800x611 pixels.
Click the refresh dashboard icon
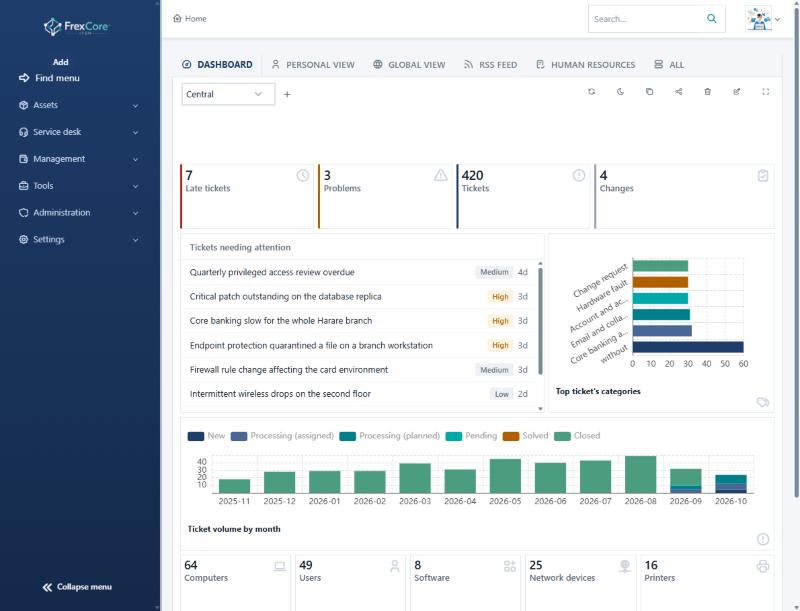[x=591, y=92]
